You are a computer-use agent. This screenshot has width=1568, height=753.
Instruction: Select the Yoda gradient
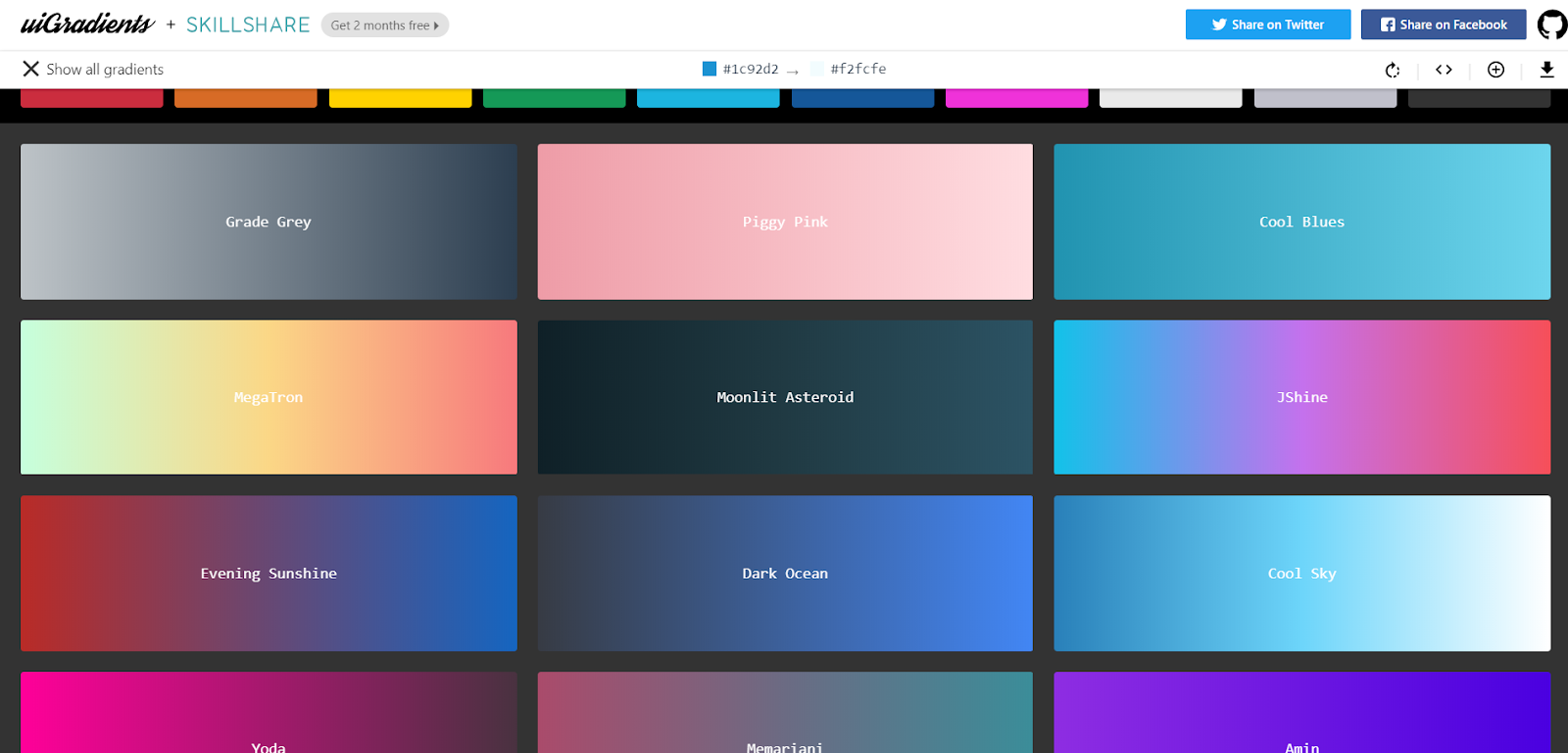click(269, 713)
